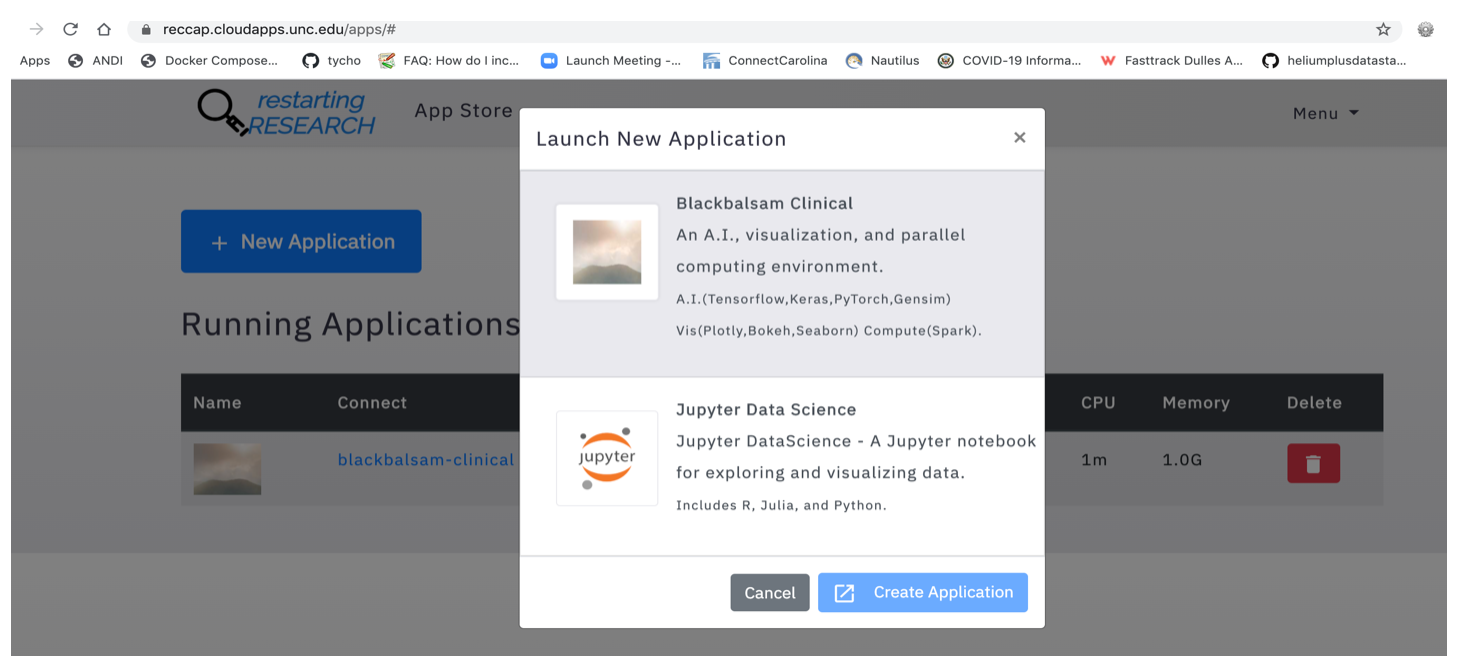Go to the browser home page icon

(104, 29)
